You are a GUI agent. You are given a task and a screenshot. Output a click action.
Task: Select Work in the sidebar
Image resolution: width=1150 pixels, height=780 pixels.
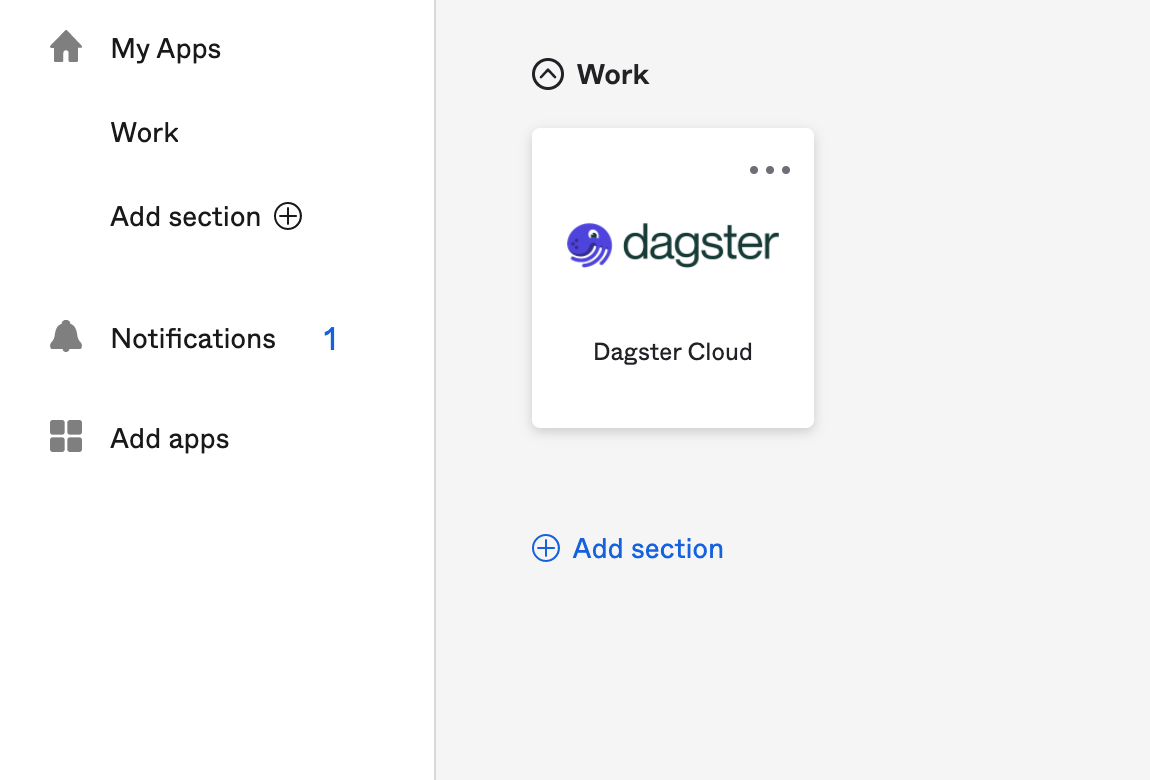click(x=144, y=132)
